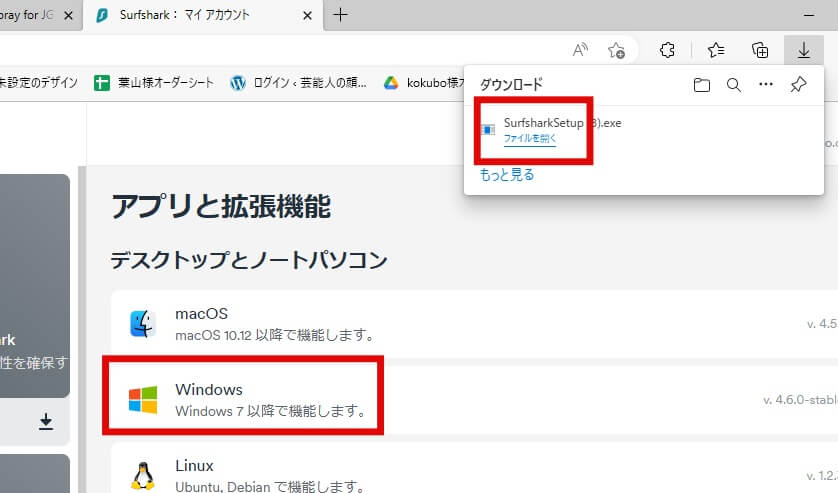The width and height of the screenshot is (838, 493).
Task: Search downloads with magnifier icon
Action: tap(734, 84)
